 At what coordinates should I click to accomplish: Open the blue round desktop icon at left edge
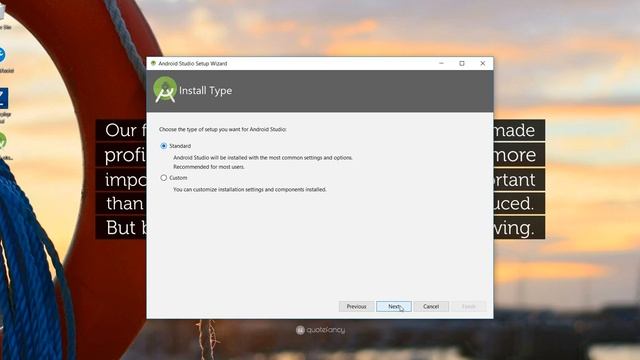tap(2, 55)
